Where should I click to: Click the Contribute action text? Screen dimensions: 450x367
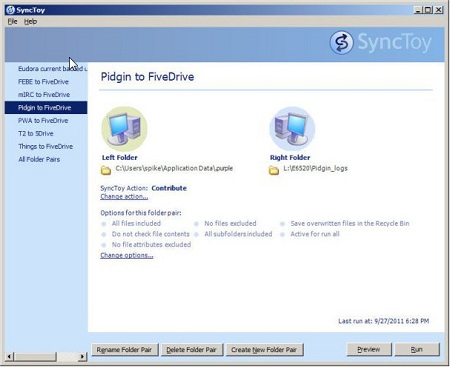(169, 188)
